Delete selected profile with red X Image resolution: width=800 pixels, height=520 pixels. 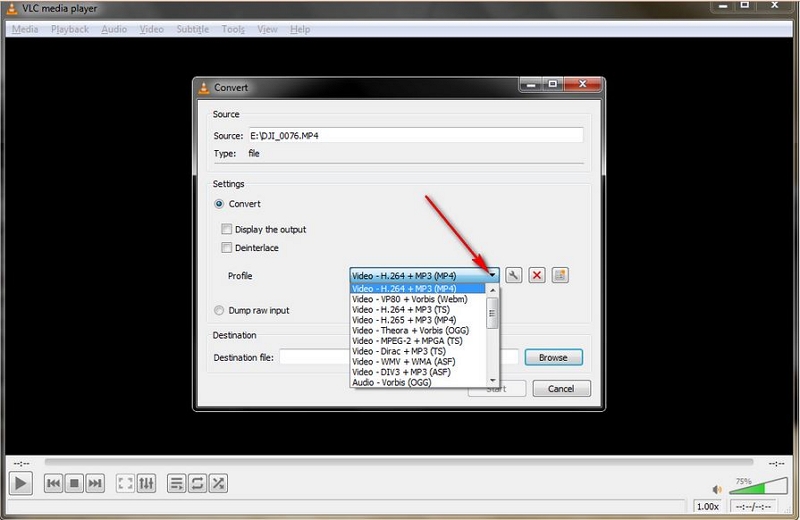coord(537,276)
